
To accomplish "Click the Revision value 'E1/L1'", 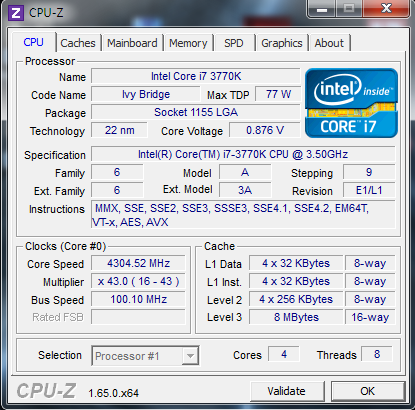I will tap(369, 190).
